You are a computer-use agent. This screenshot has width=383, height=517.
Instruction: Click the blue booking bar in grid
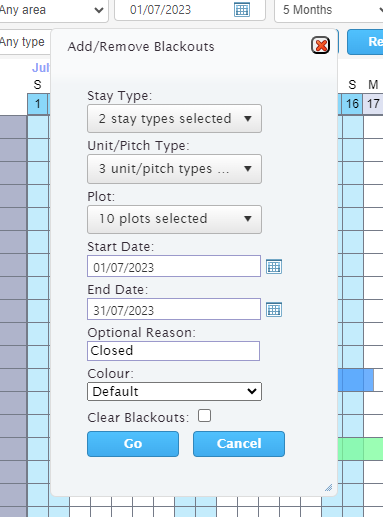pos(356,380)
